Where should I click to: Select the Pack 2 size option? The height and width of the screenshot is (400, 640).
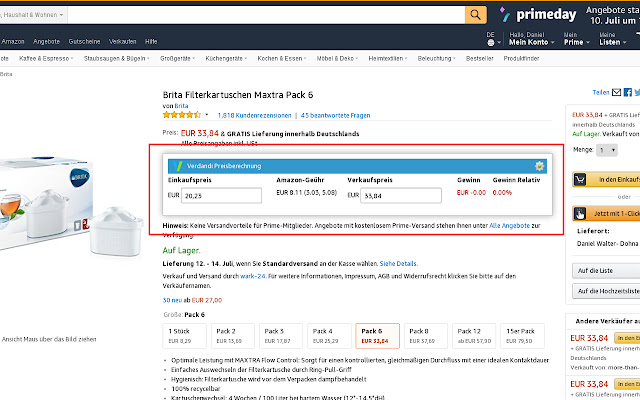[x=233, y=336]
